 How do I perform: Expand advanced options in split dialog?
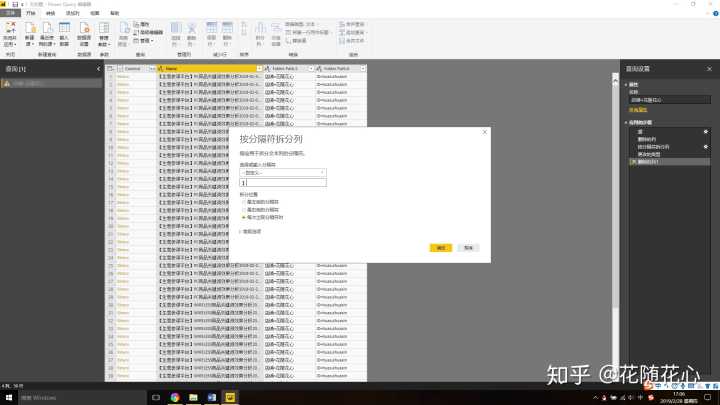coord(251,231)
